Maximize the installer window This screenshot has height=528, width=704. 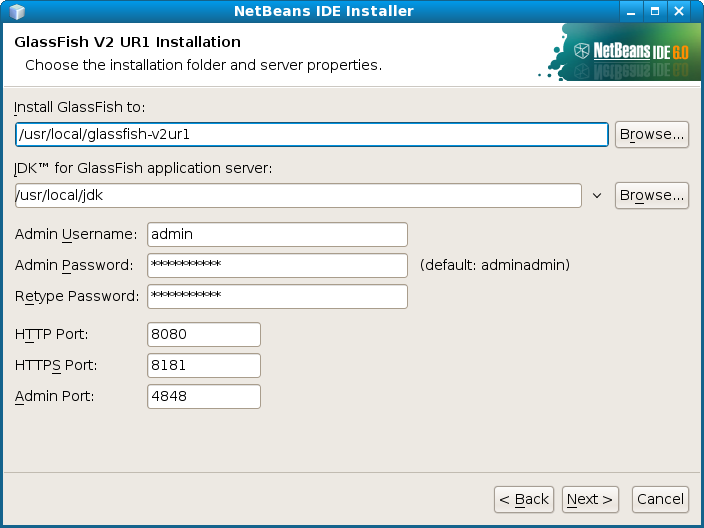pos(655,11)
